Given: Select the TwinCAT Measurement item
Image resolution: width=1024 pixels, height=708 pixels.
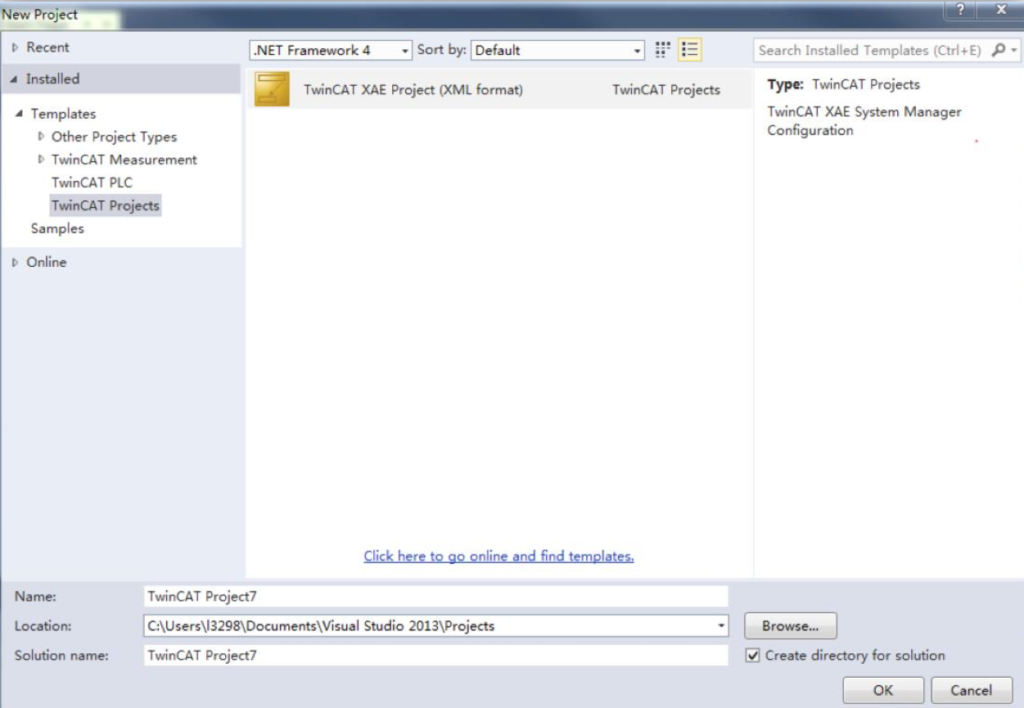Looking at the screenshot, I should (124, 160).
